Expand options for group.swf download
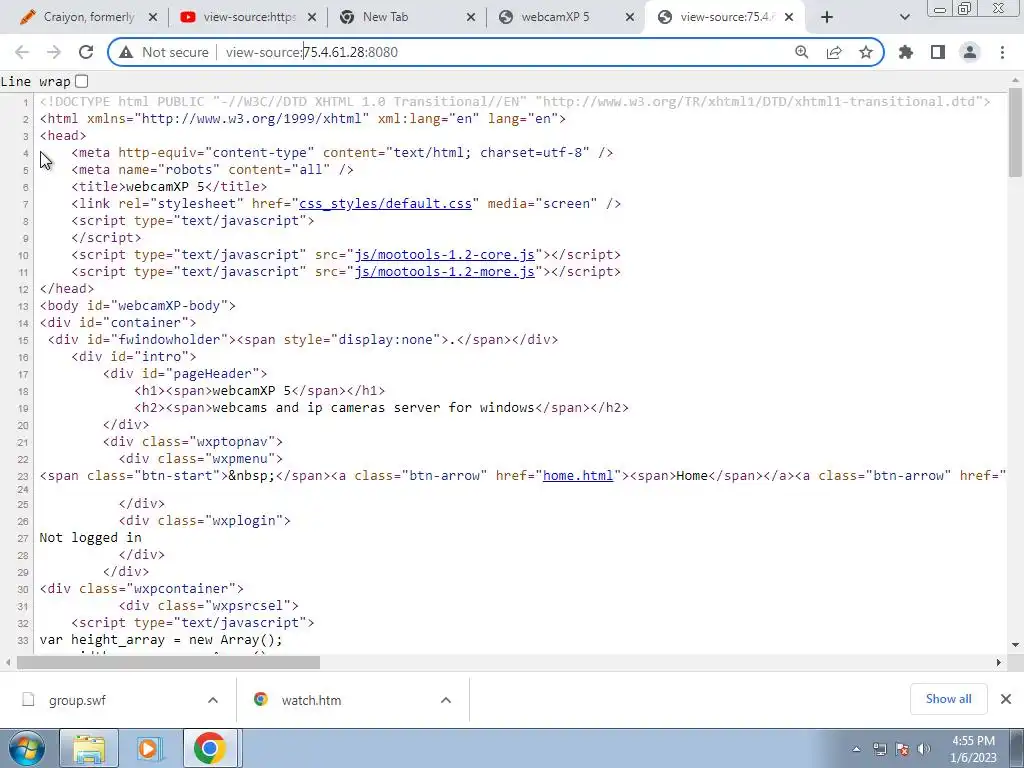This screenshot has height=768, width=1024. tap(213, 700)
